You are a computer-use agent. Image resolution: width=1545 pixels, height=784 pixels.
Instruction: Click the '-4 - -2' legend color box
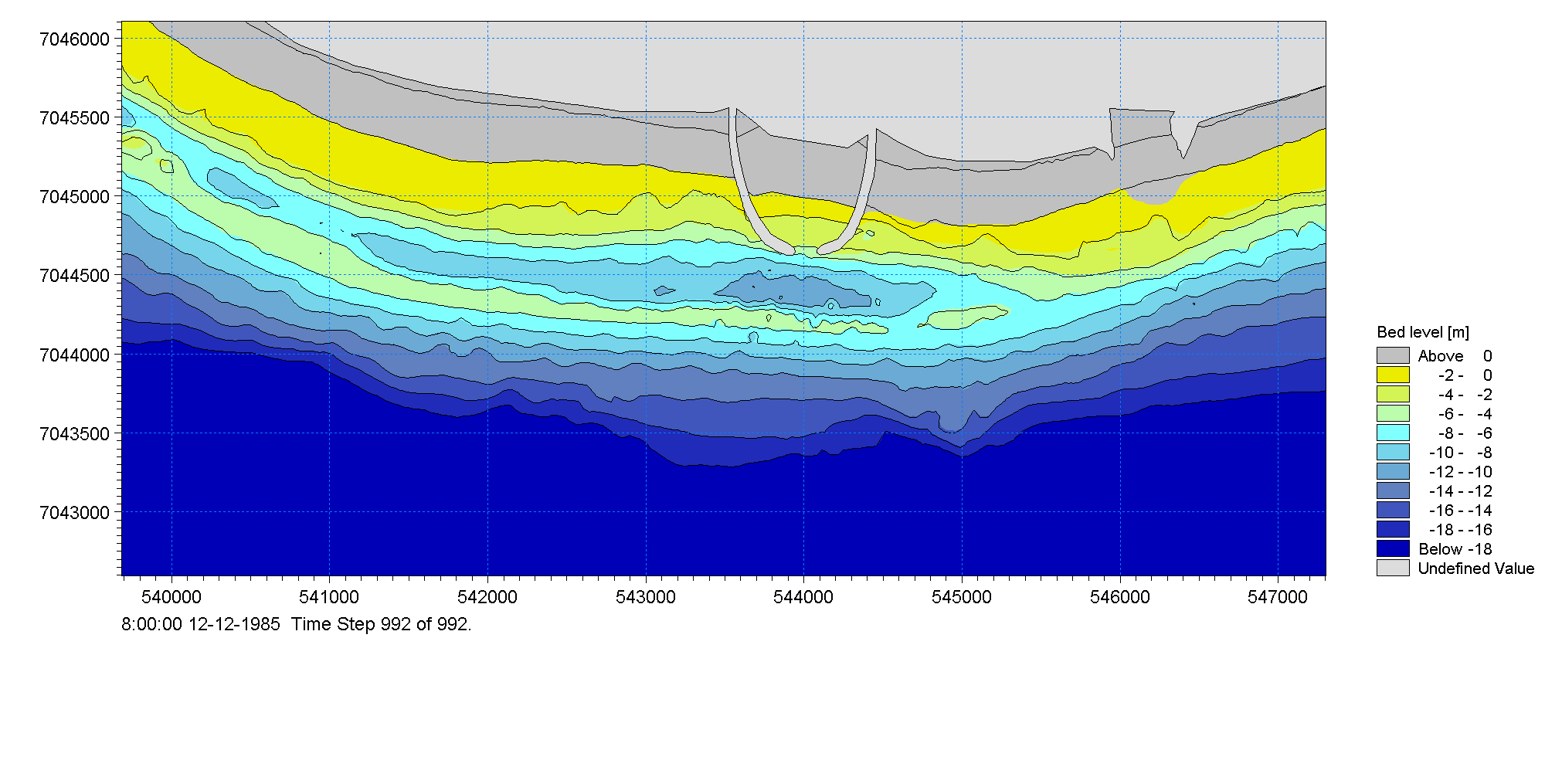(1393, 394)
